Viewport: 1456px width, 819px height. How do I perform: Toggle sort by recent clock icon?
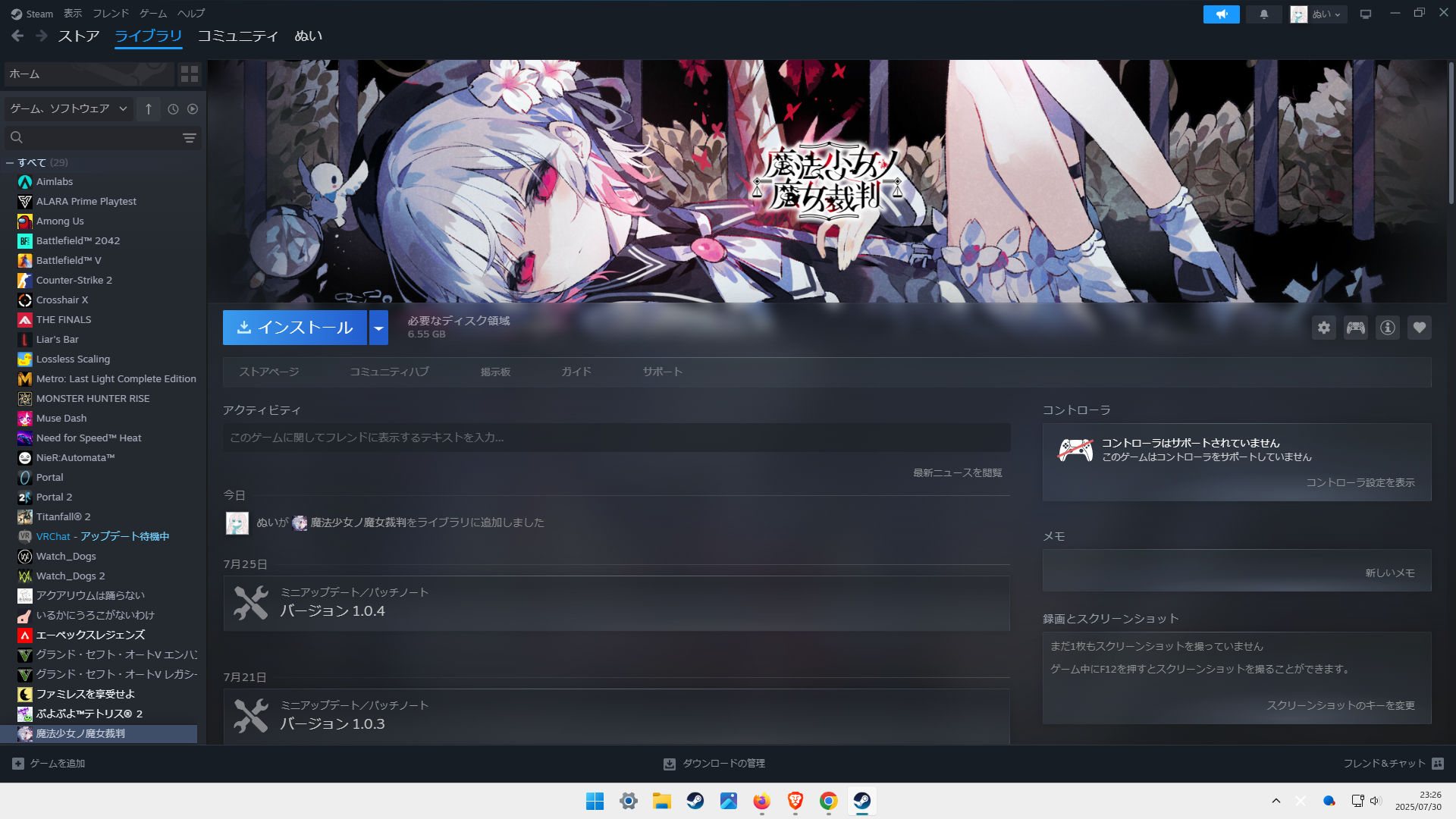coord(173,109)
